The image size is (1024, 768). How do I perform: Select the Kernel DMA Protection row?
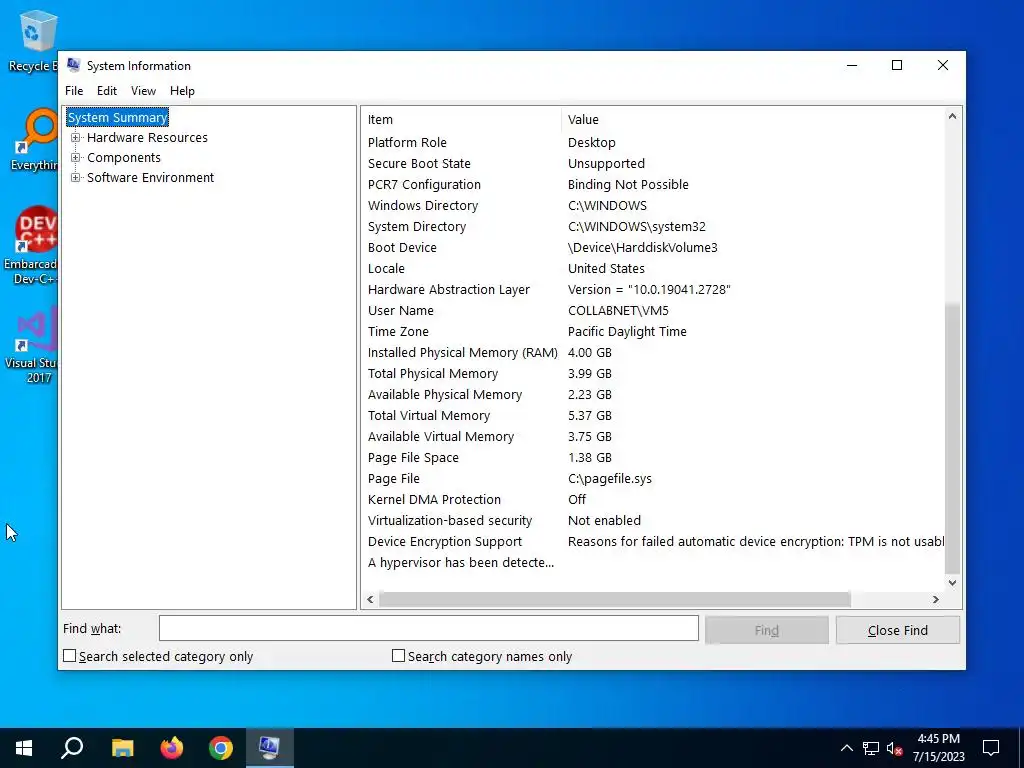(653, 500)
